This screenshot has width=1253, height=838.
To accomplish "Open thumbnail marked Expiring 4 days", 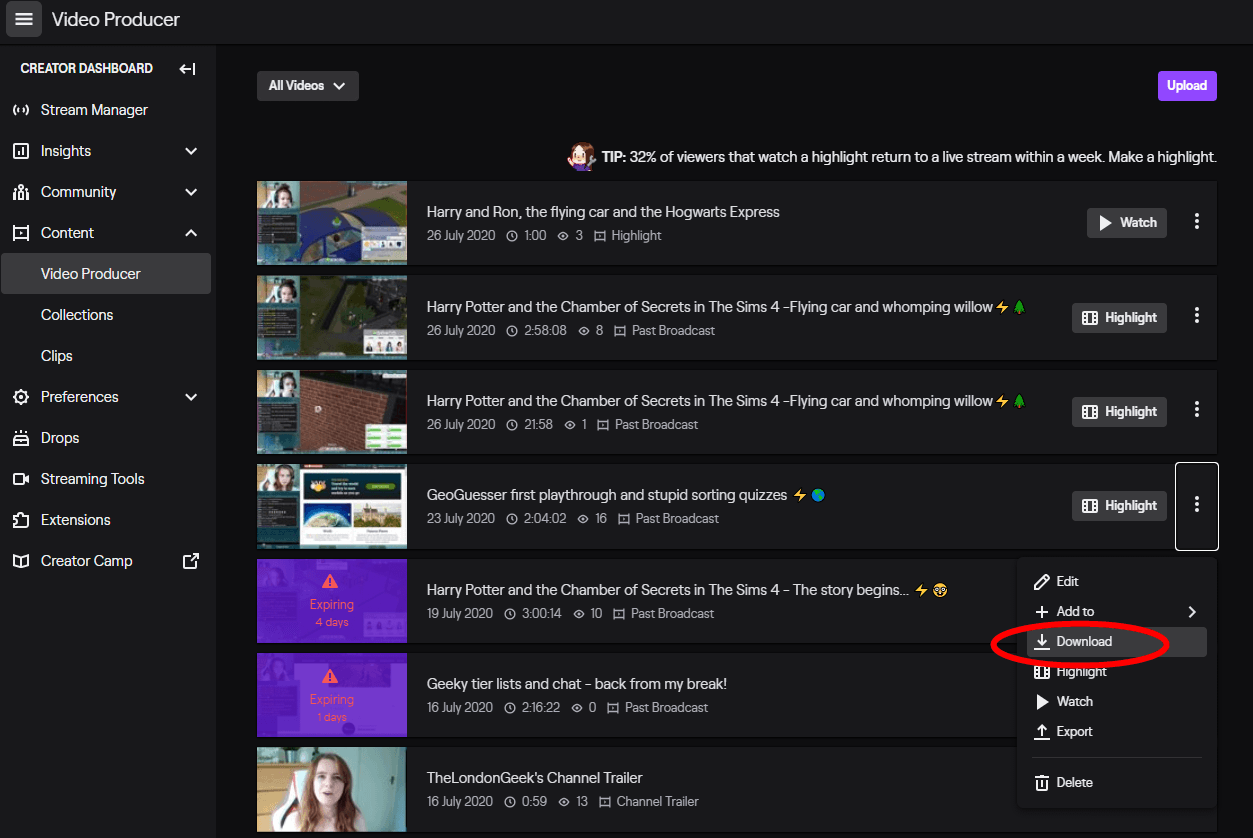I will (x=332, y=601).
